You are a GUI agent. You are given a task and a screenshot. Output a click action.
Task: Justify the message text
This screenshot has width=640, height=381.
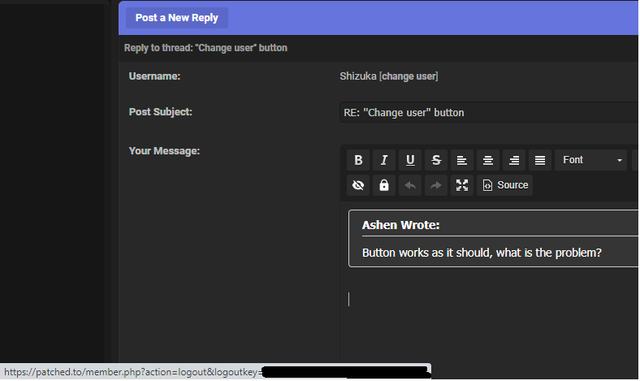[540, 160]
